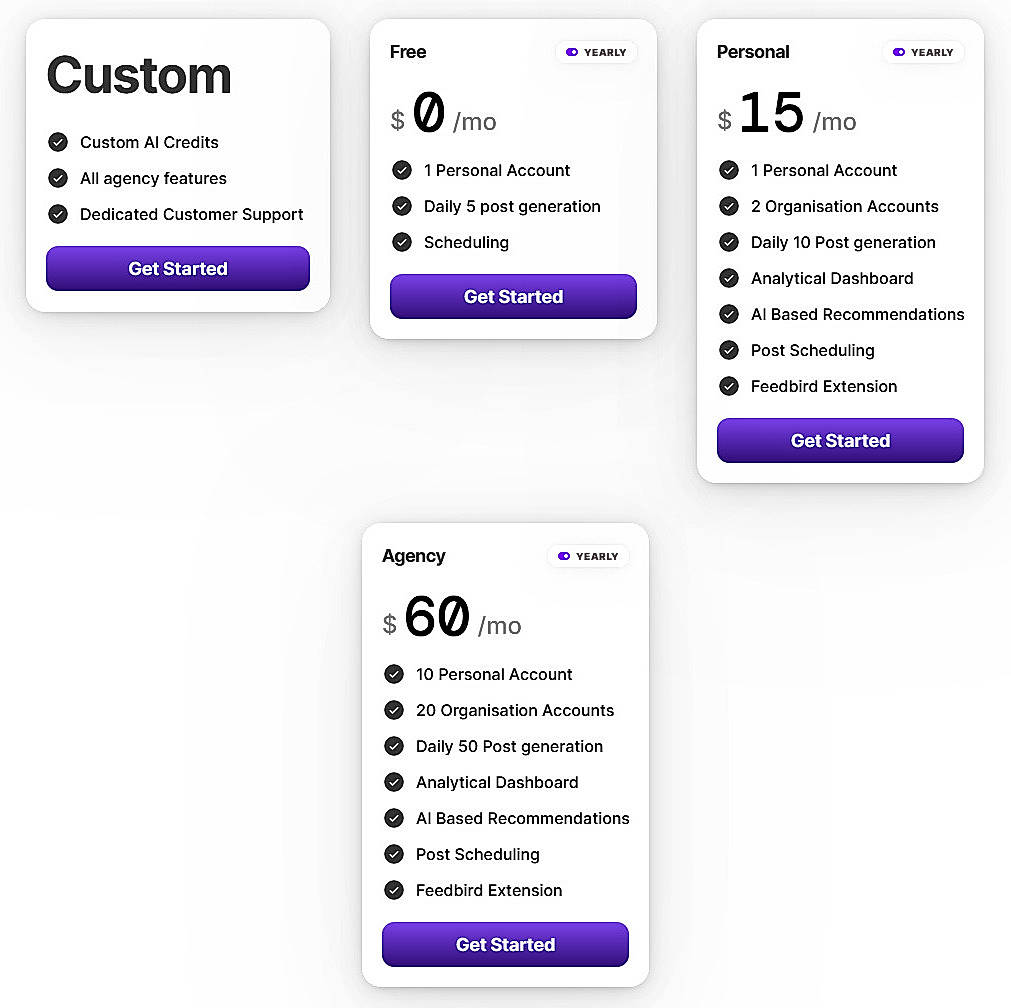Click Get Started under the Custom plan
This screenshot has height=1008, width=1011.
tap(177, 268)
